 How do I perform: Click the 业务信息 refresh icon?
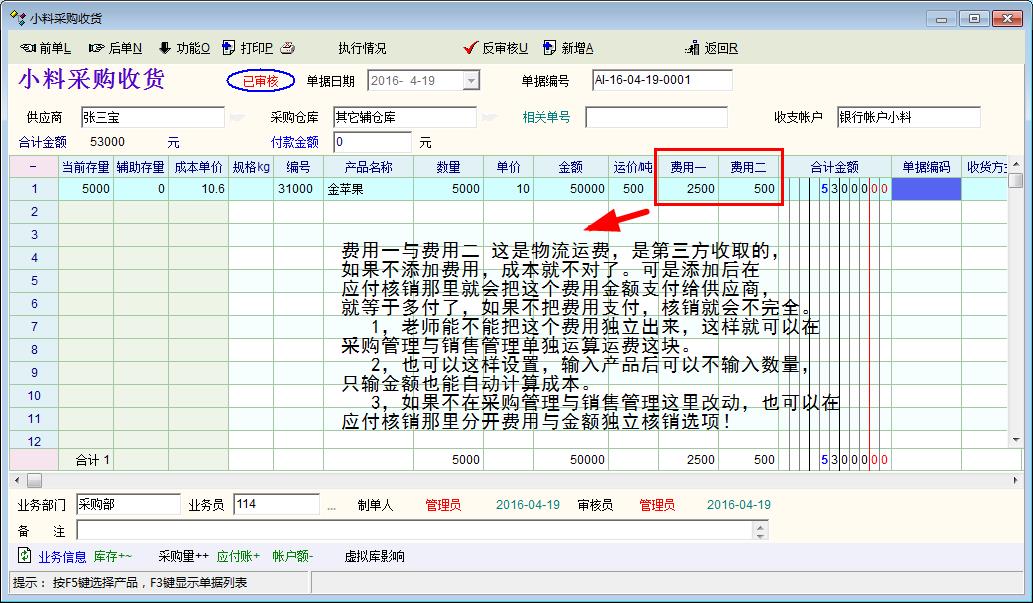(x=25, y=555)
